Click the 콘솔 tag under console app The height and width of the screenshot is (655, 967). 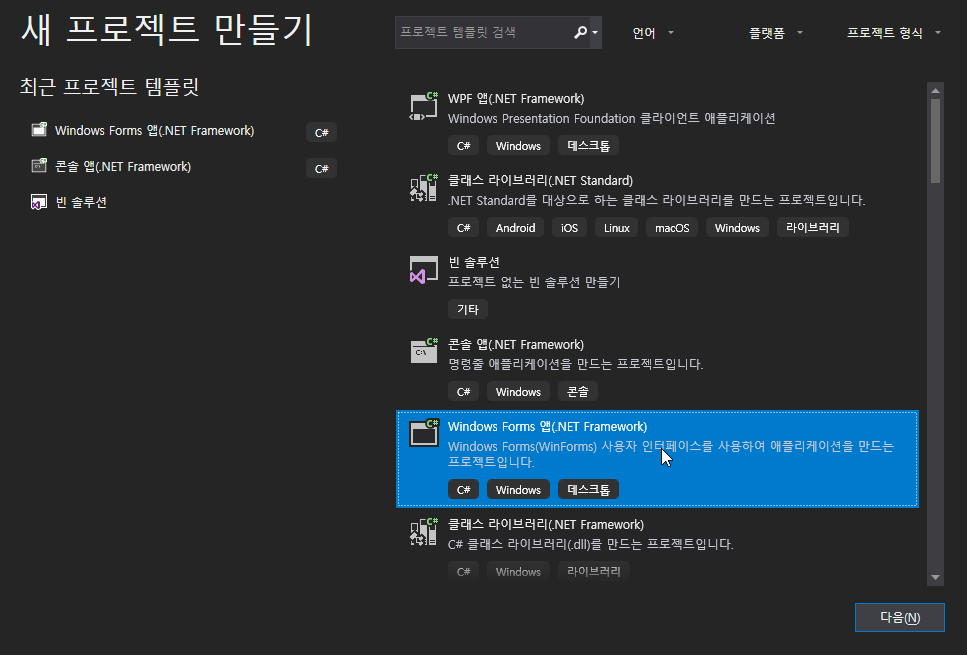578,392
